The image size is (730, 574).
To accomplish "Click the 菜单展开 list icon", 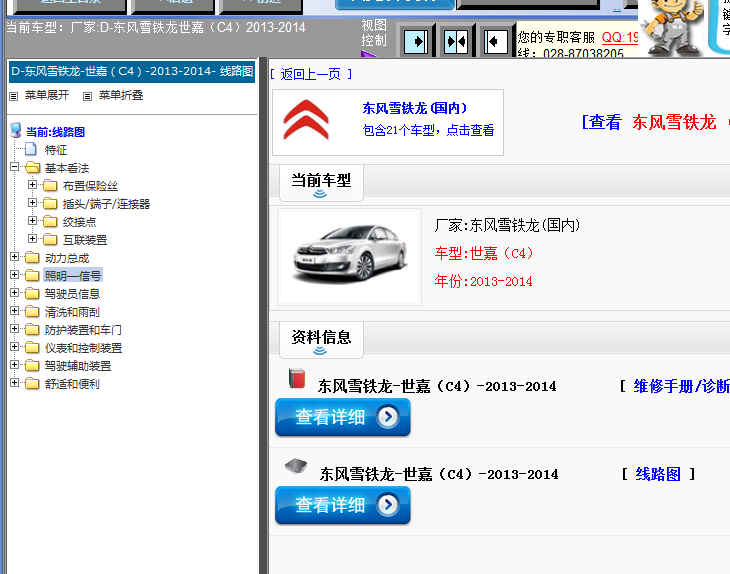I will (14, 96).
